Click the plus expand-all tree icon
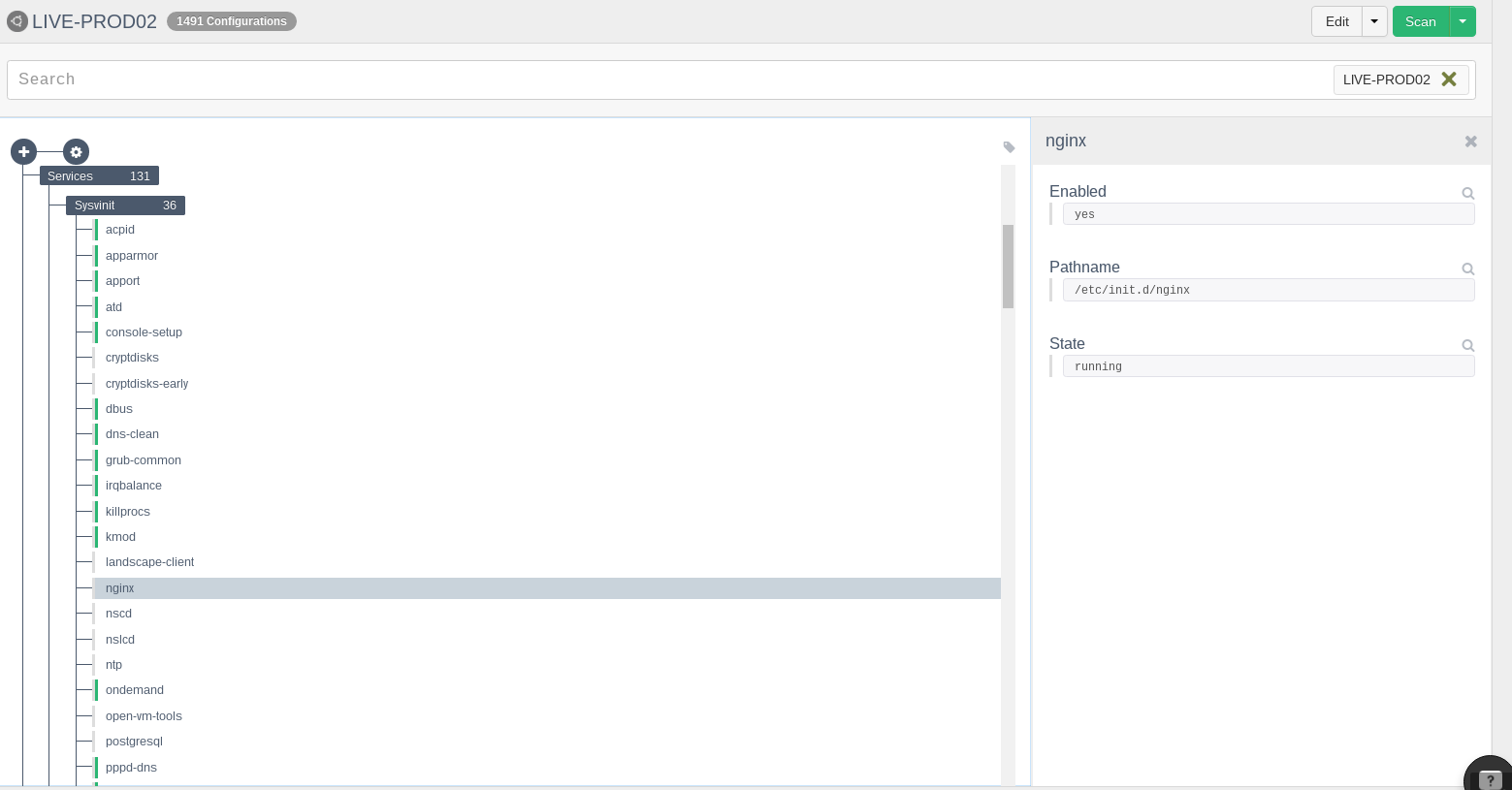The height and width of the screenshot is (790, 1512). click(23, 152)
